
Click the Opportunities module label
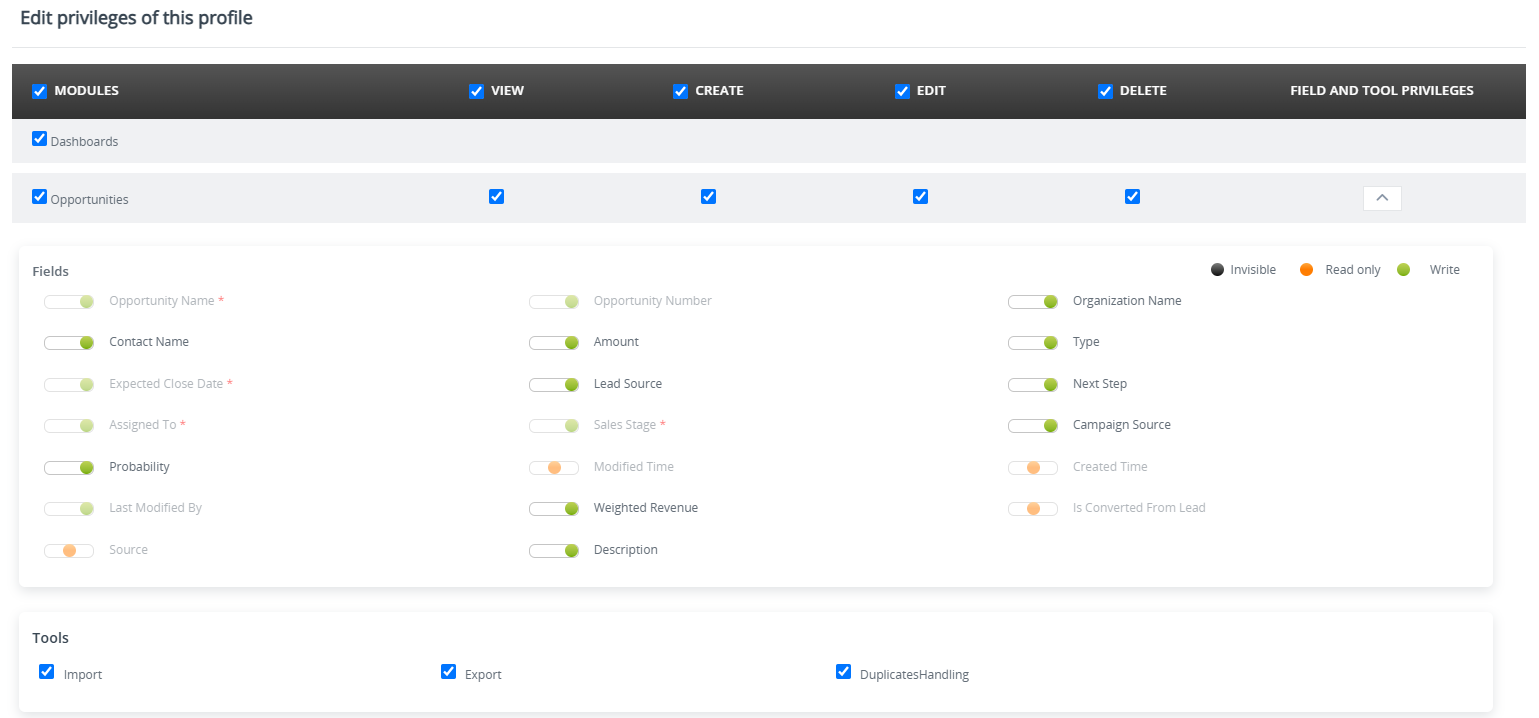pos(90,199)
